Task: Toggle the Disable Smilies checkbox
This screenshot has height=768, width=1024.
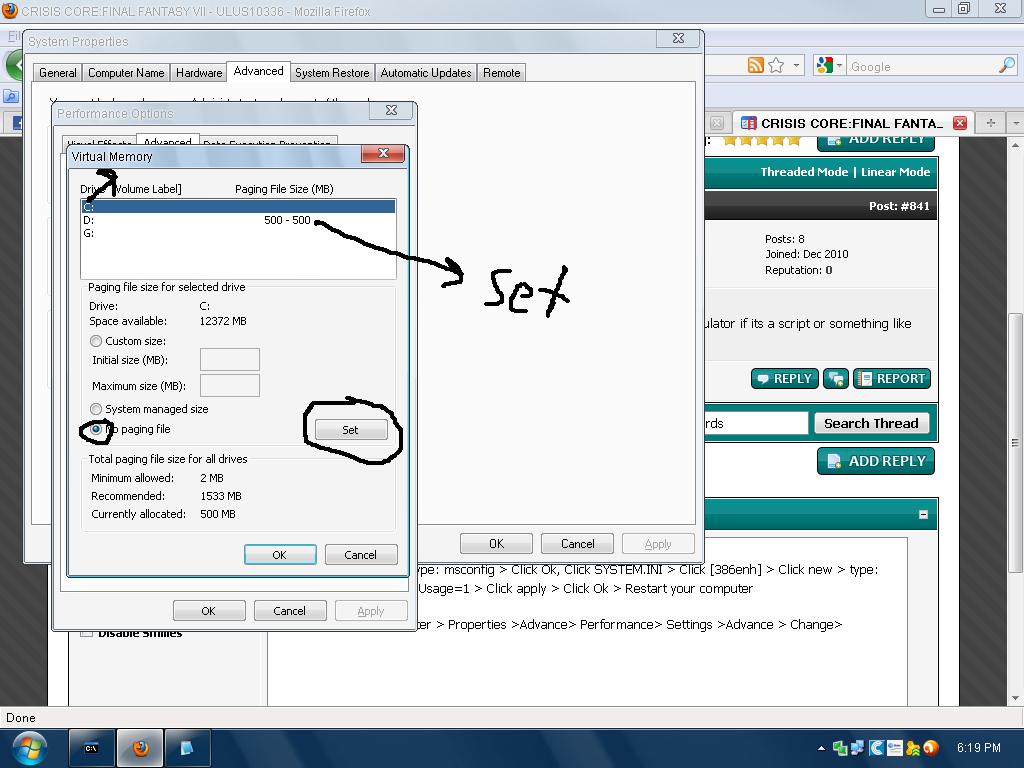Action: [86, 633]
